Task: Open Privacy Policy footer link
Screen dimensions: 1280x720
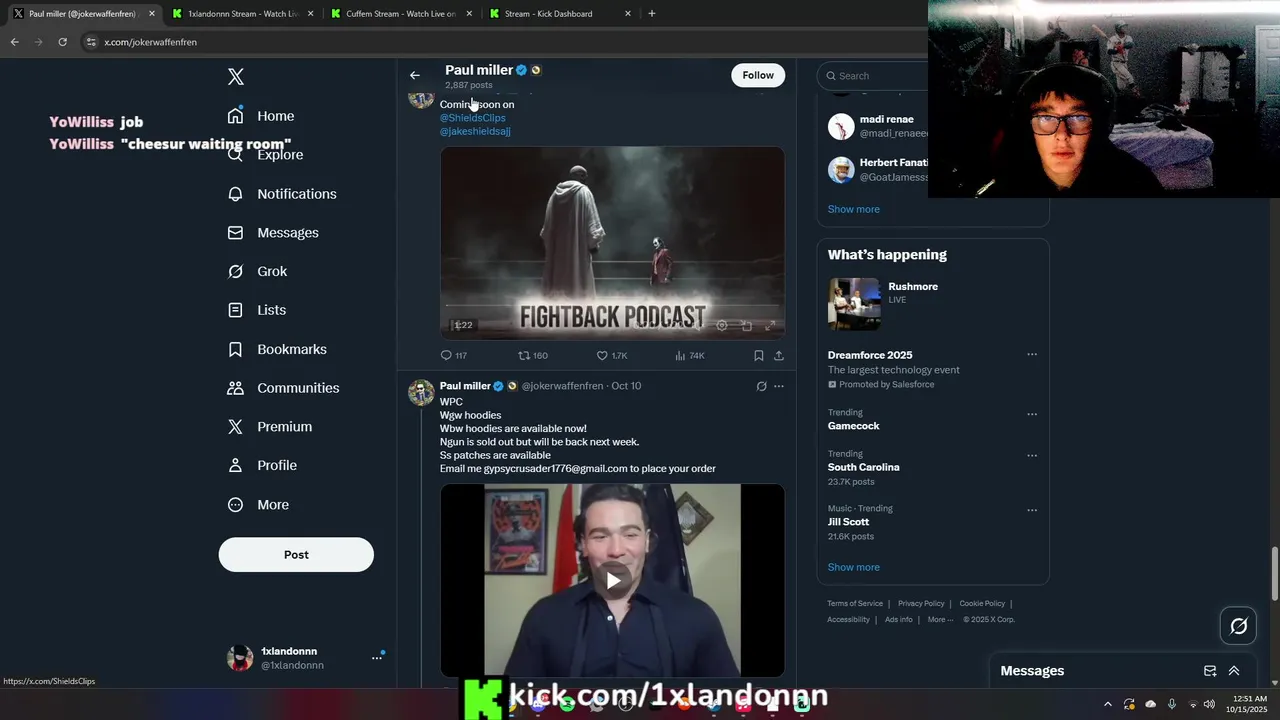Action: [921, 604]
